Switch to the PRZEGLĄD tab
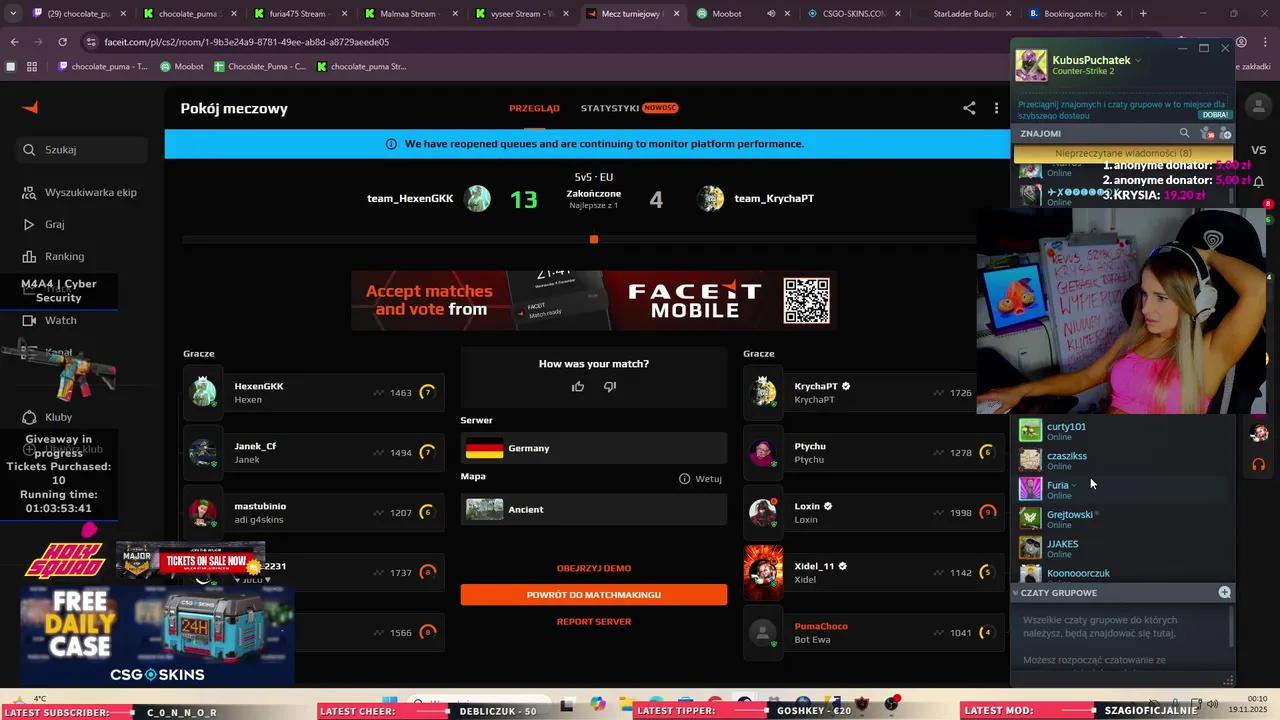This screenshot has width=1280, height=720. tap(534, 108)
